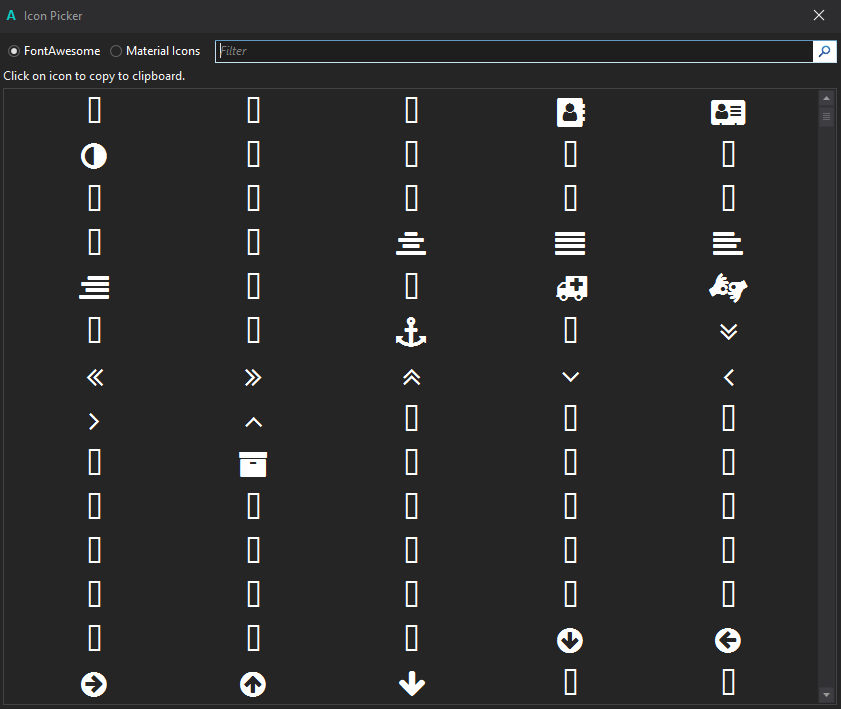The width and height of the screenshot is (841, 709).
Task: Copy the anchor icon
Action: (x=411, y=333)
